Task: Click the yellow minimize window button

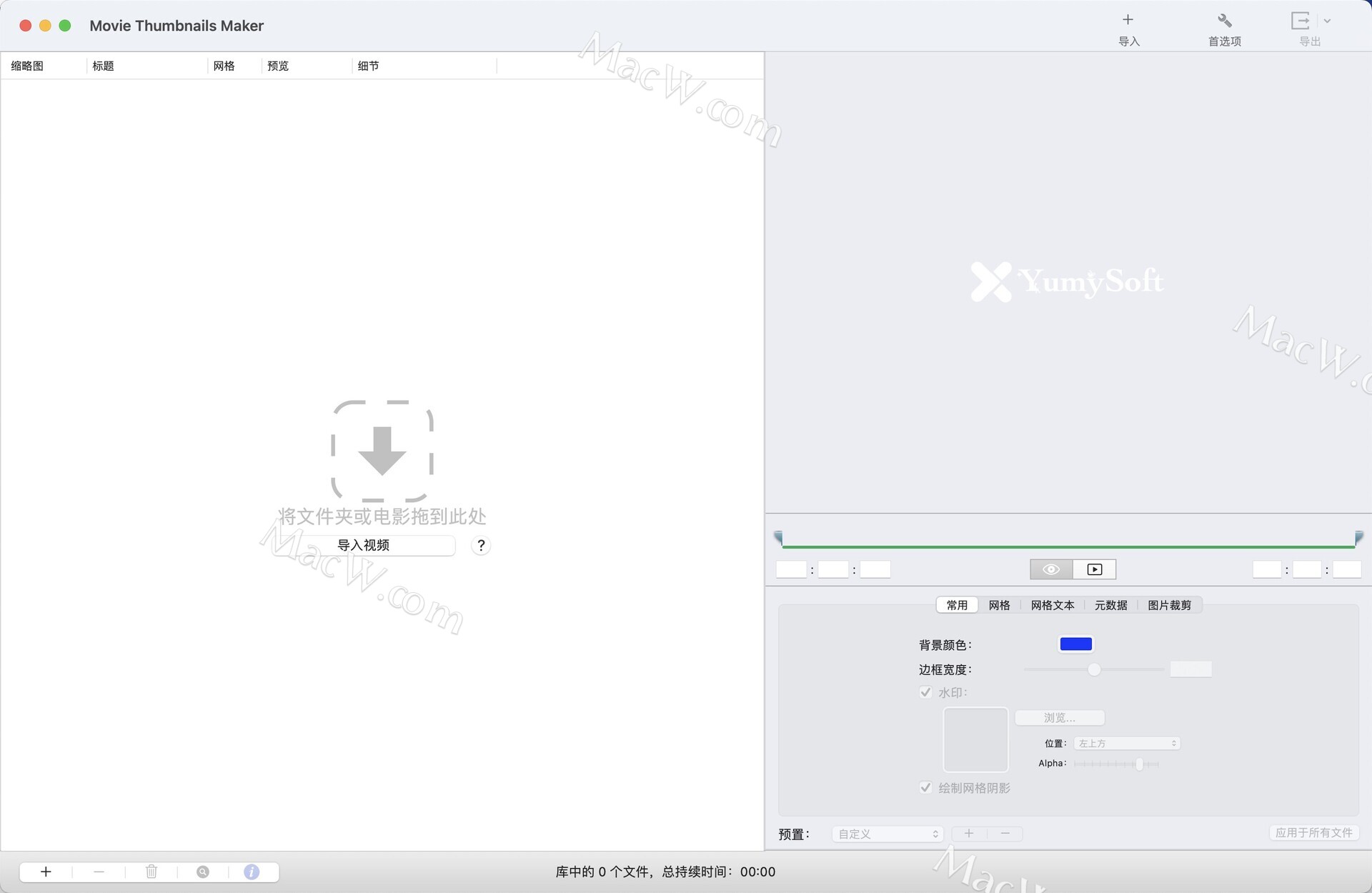Action: pos(45,26)
